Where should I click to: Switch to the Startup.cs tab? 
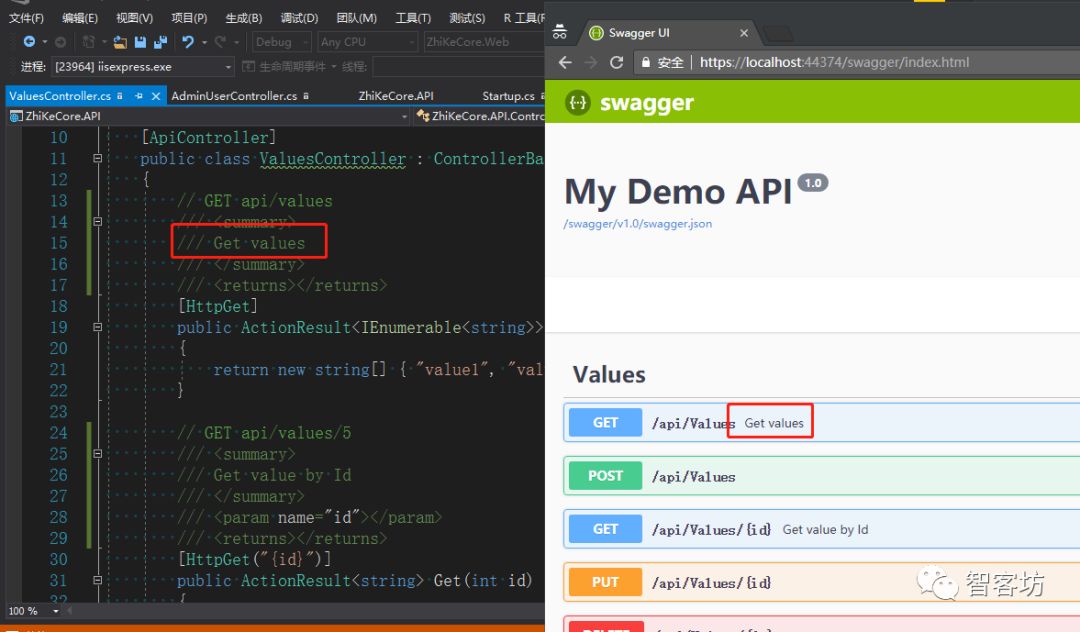(x=508, y=96)
